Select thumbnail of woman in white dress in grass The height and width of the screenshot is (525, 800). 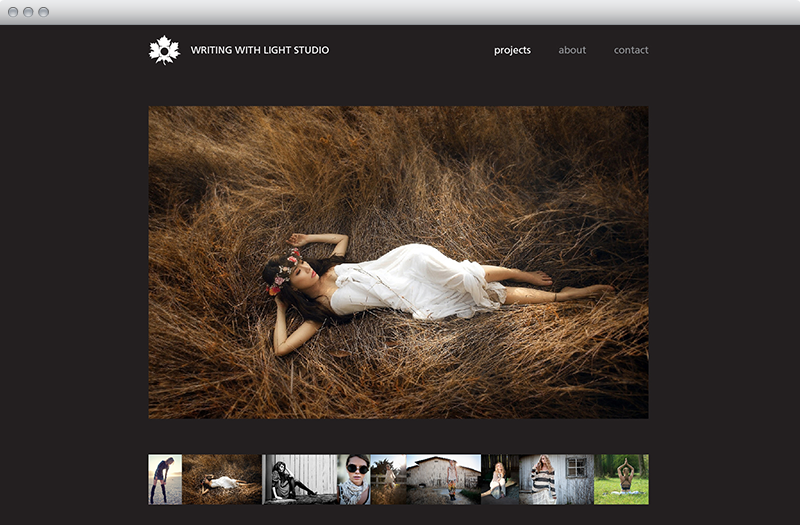[x=222, y=480]
